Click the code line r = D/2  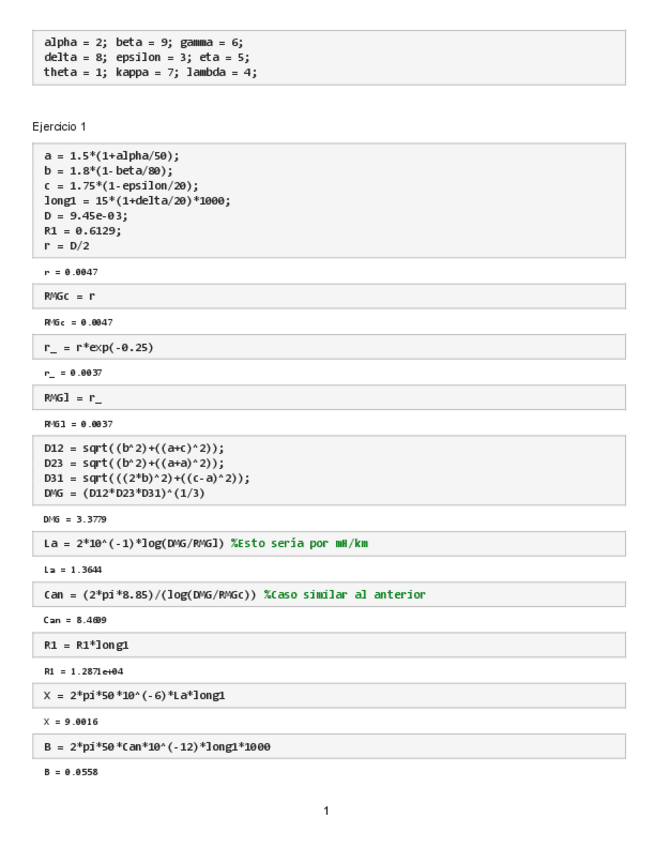69,245
